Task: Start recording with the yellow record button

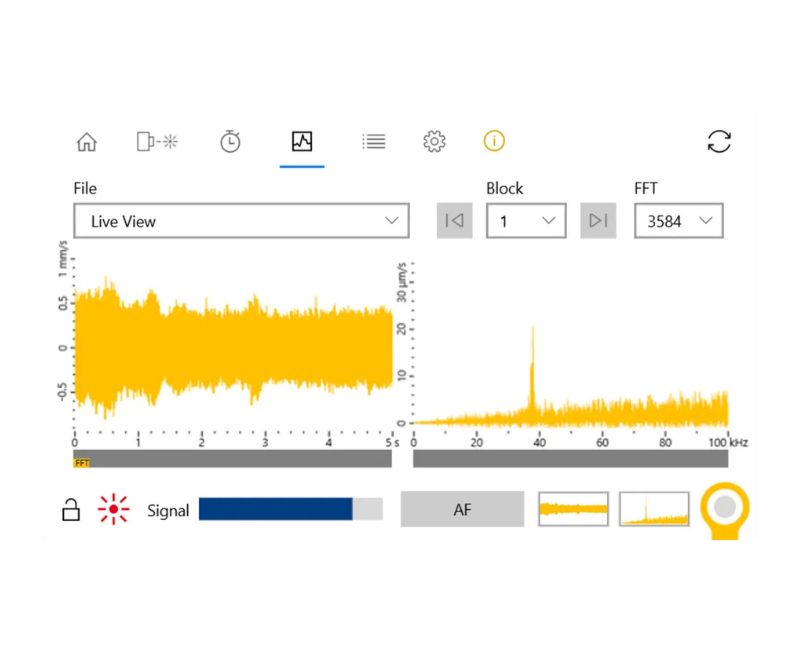Action: (724, 508)
